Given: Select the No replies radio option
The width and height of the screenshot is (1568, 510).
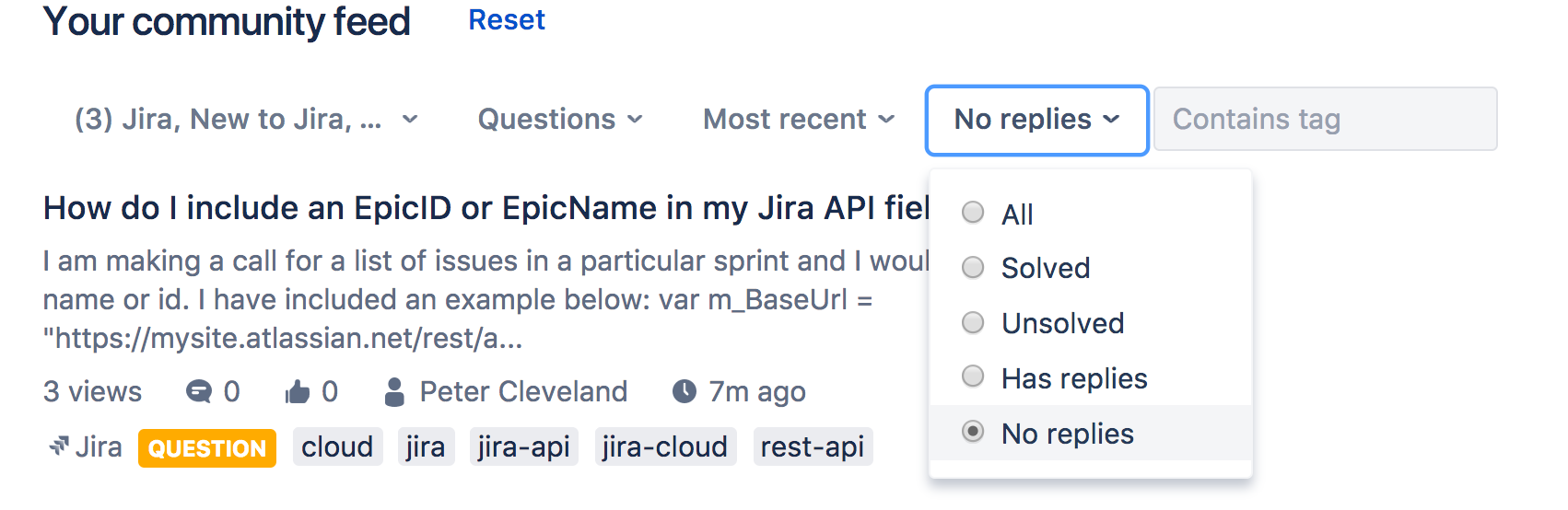Looking at the screenshot, I should (x=973, y=432).
